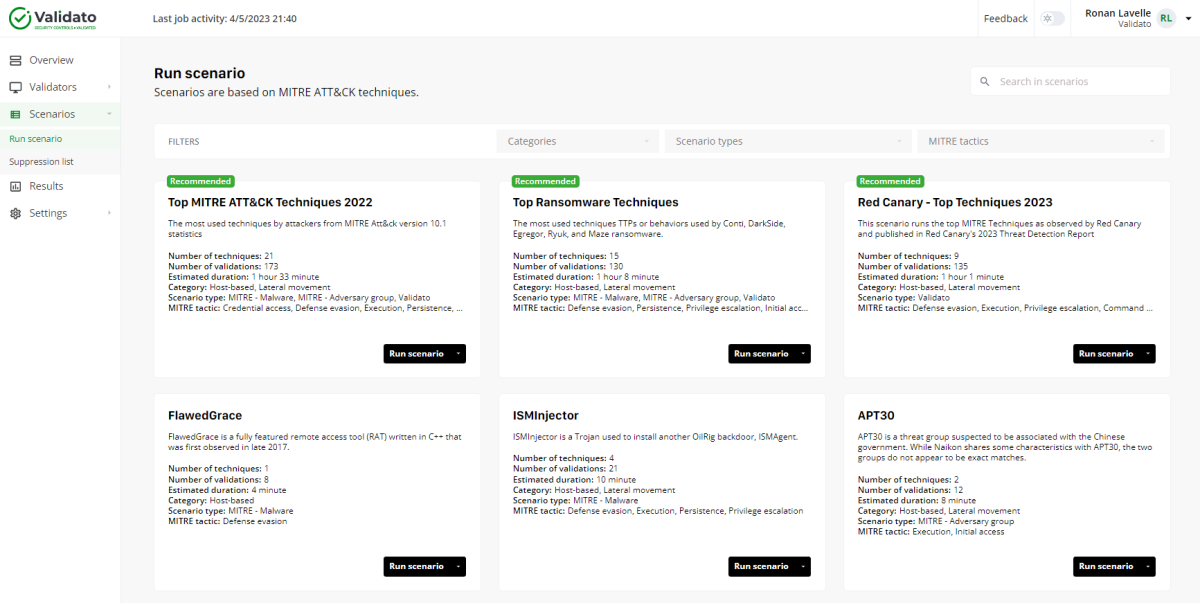Run the Top Ransomware Techniques scenario
Screen dimensions: 1200x603
click(x=760, y=353)
